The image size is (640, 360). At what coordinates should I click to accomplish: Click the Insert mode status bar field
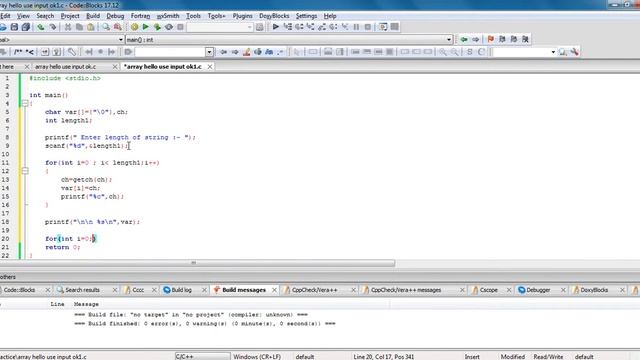coord(472,356)
